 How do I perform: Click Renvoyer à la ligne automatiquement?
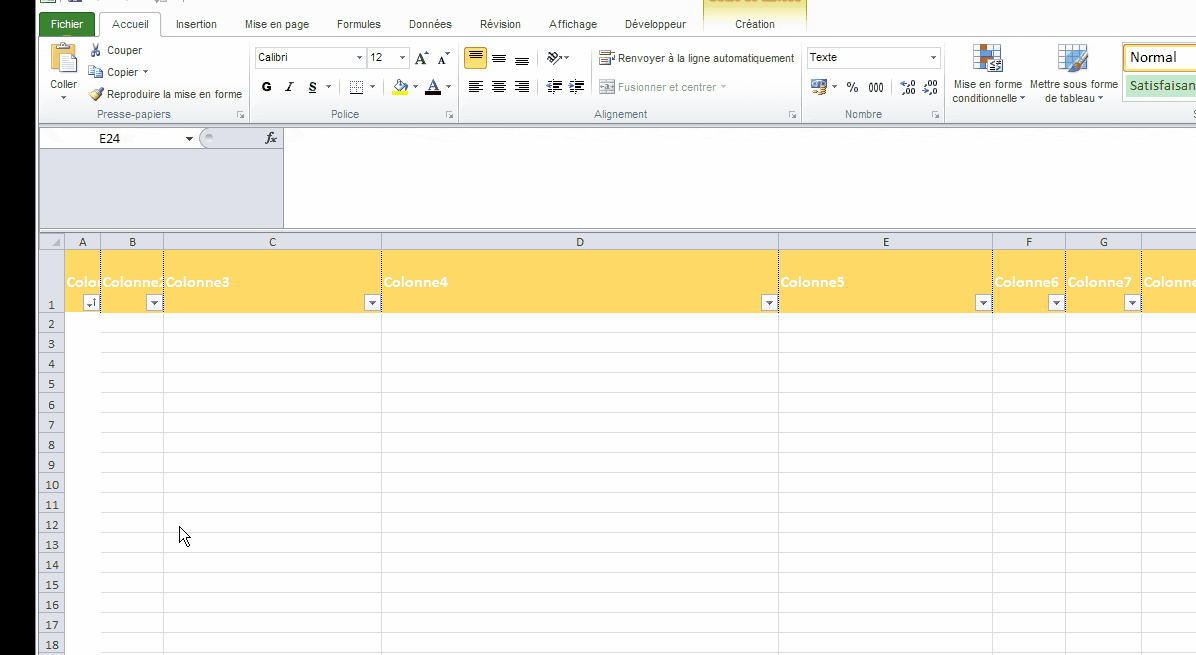697,58
